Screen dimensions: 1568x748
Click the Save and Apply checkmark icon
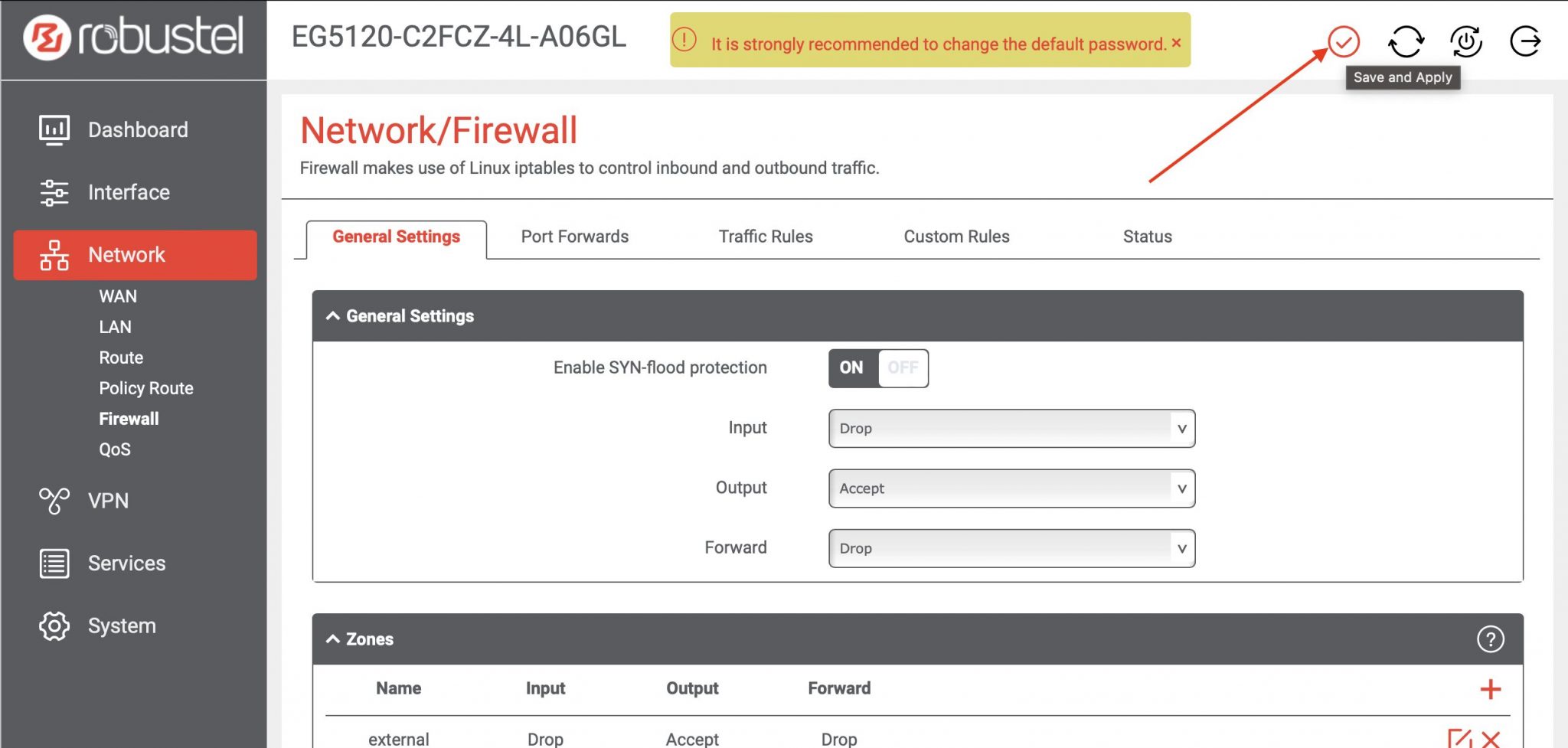1344,41
